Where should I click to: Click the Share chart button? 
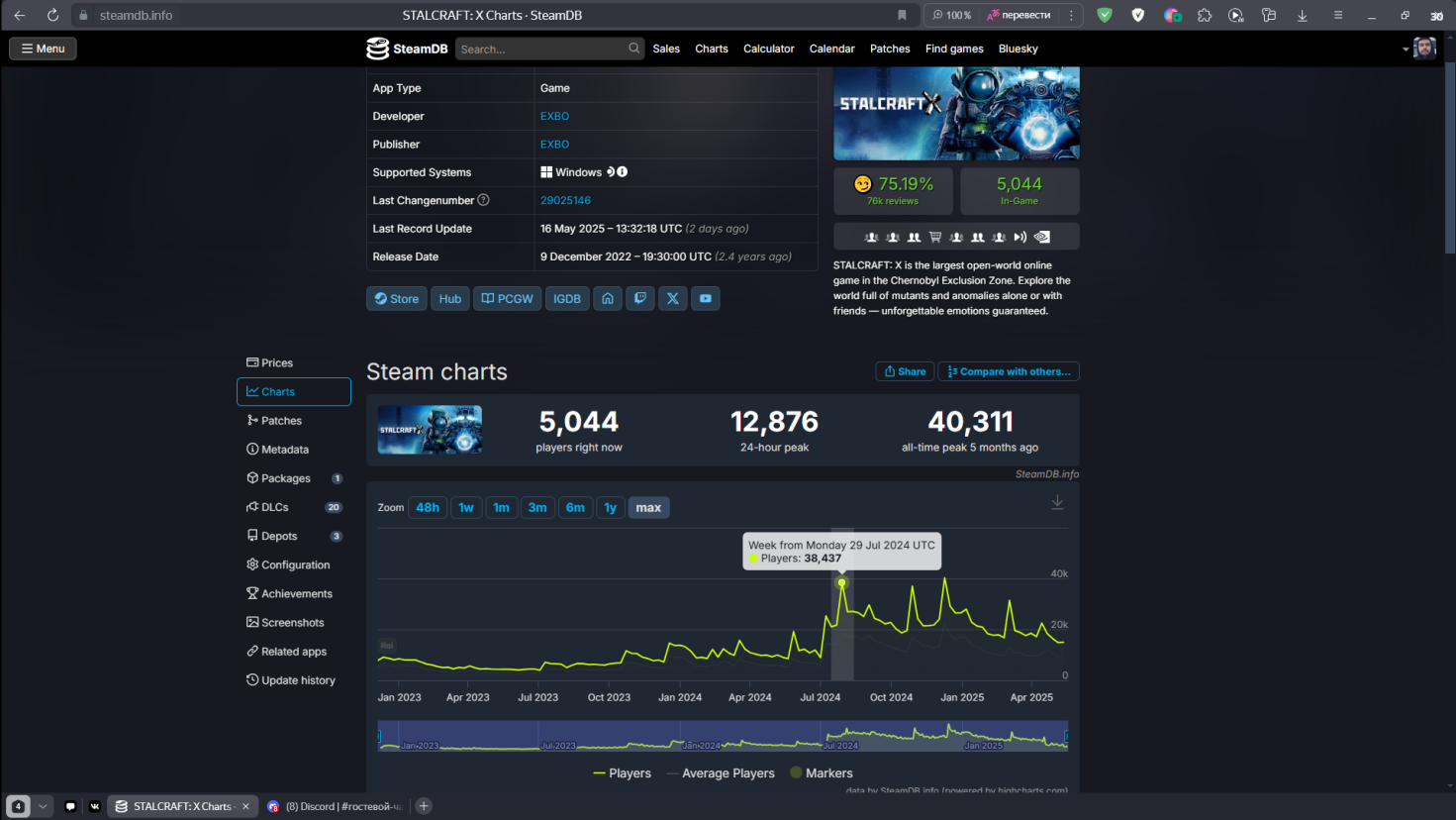tap(905, 371)
